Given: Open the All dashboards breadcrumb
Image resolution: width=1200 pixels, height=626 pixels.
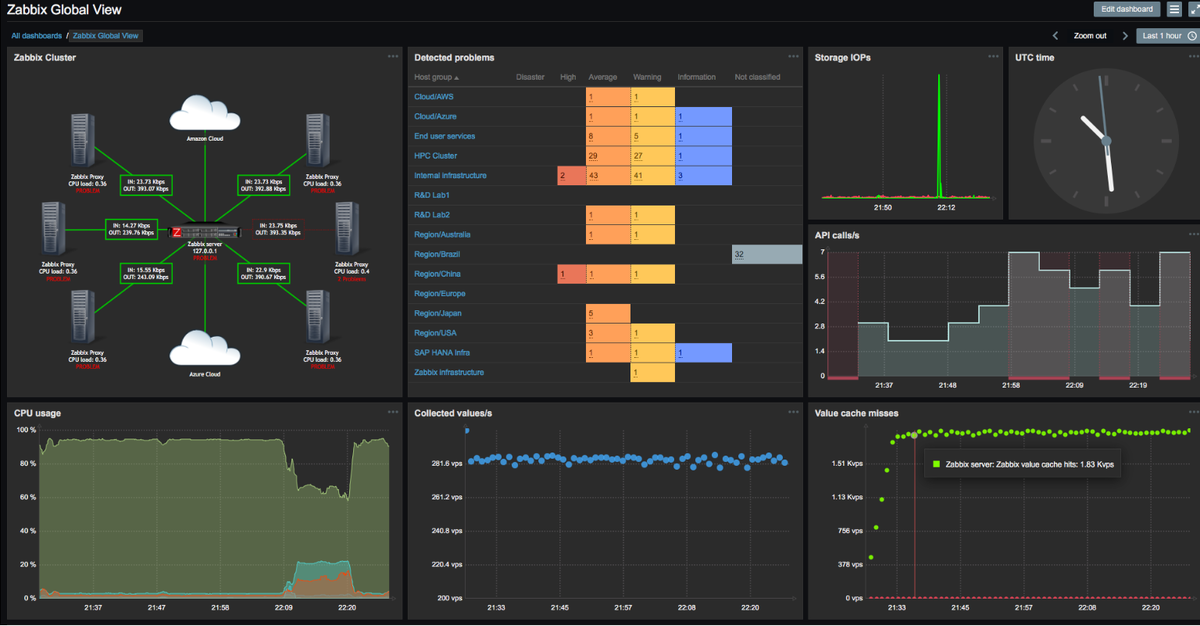Looking at the screenshot, I should [x=36, y=36].
